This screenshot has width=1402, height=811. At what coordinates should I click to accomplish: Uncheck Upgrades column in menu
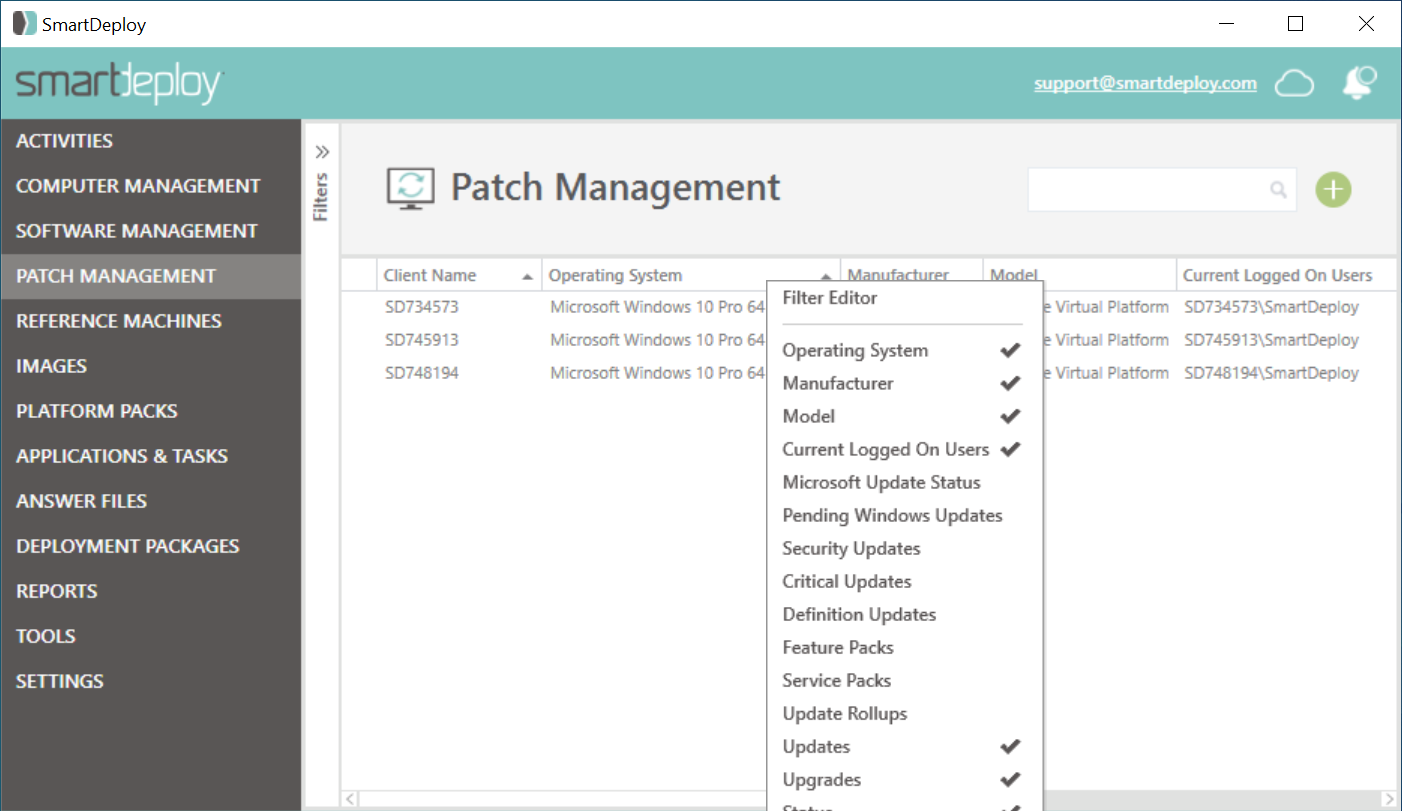point(904,779)
